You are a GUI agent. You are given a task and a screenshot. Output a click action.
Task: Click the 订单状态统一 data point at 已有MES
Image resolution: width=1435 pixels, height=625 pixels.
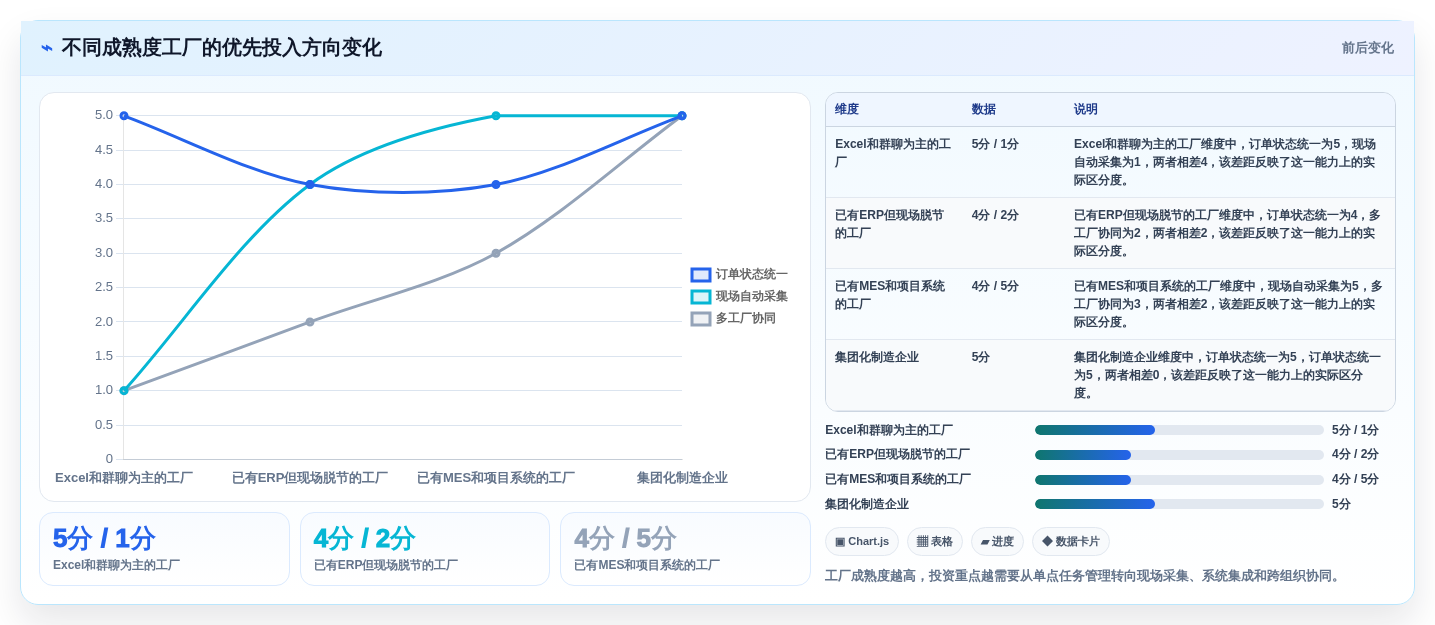pos(496,184)
